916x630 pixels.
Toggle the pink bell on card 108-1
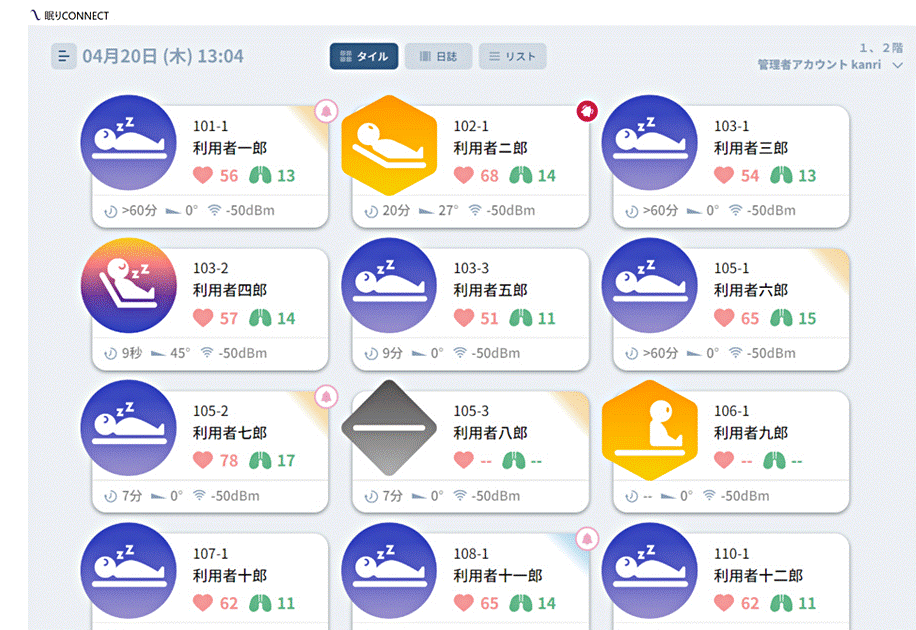587,539
